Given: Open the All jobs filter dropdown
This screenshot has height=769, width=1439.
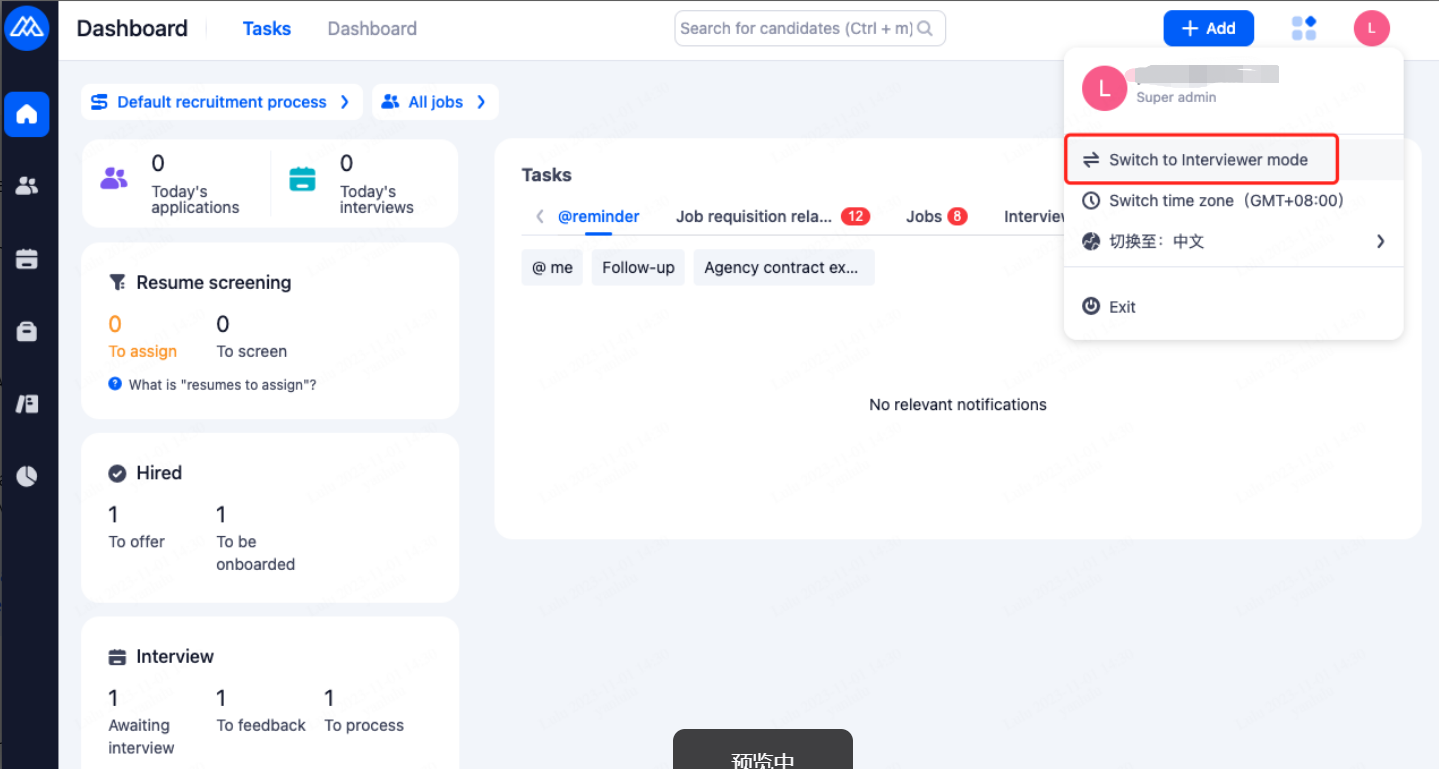Looking at the screenshot, I should 435,102.
